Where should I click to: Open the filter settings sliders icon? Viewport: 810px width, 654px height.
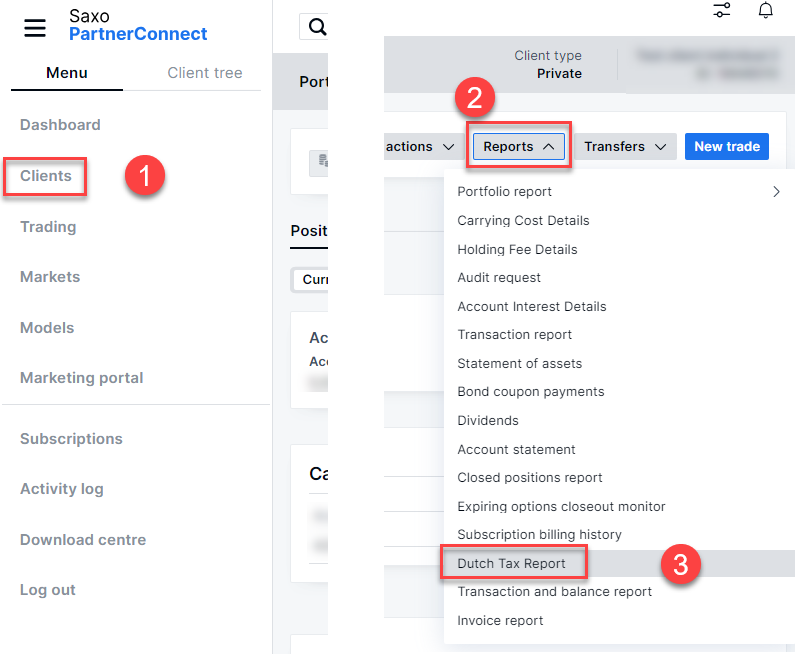pyautogui.click(x=721, y=10)
